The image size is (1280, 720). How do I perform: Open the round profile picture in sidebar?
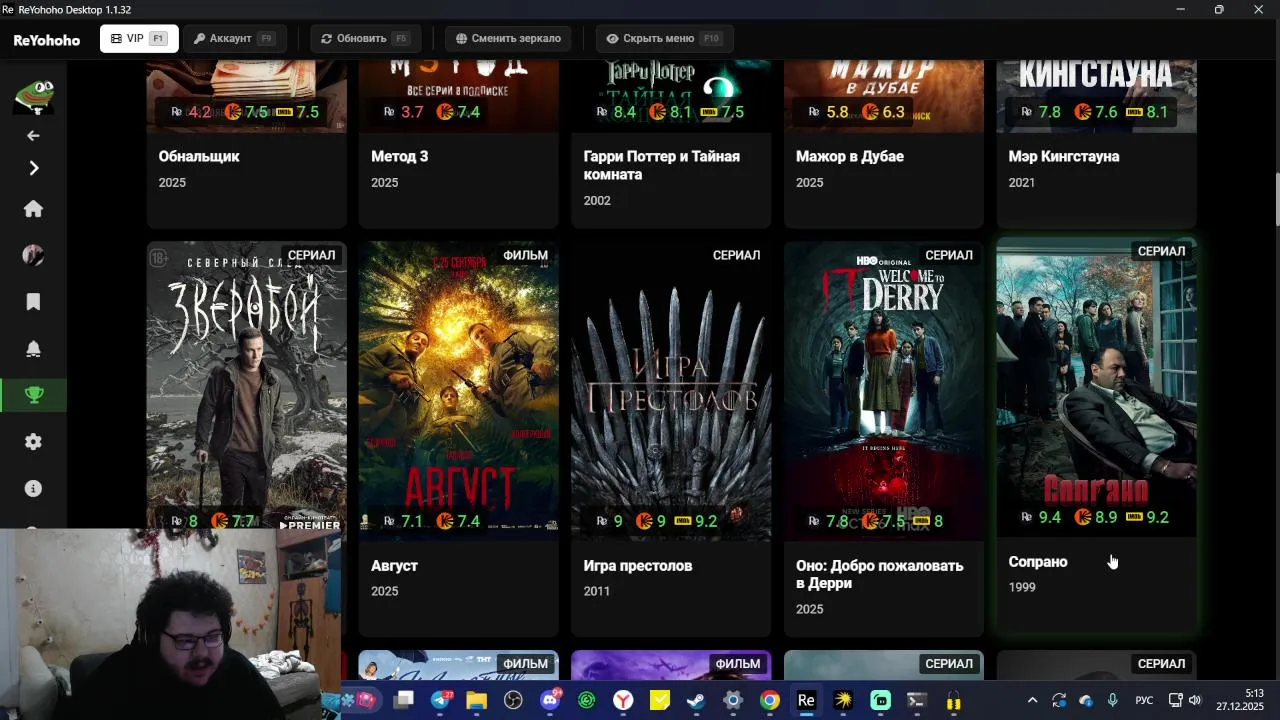33,255
